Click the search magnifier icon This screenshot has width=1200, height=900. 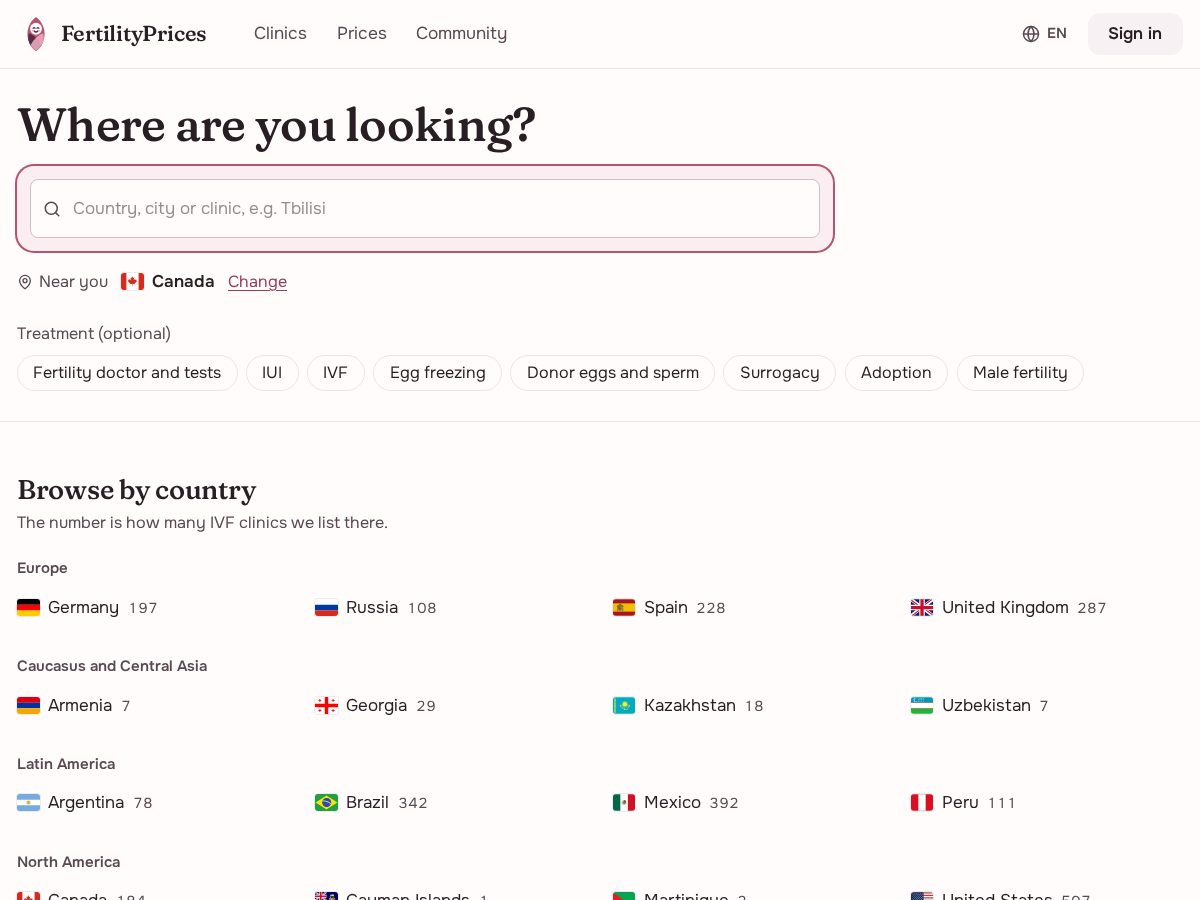[52, 209]
